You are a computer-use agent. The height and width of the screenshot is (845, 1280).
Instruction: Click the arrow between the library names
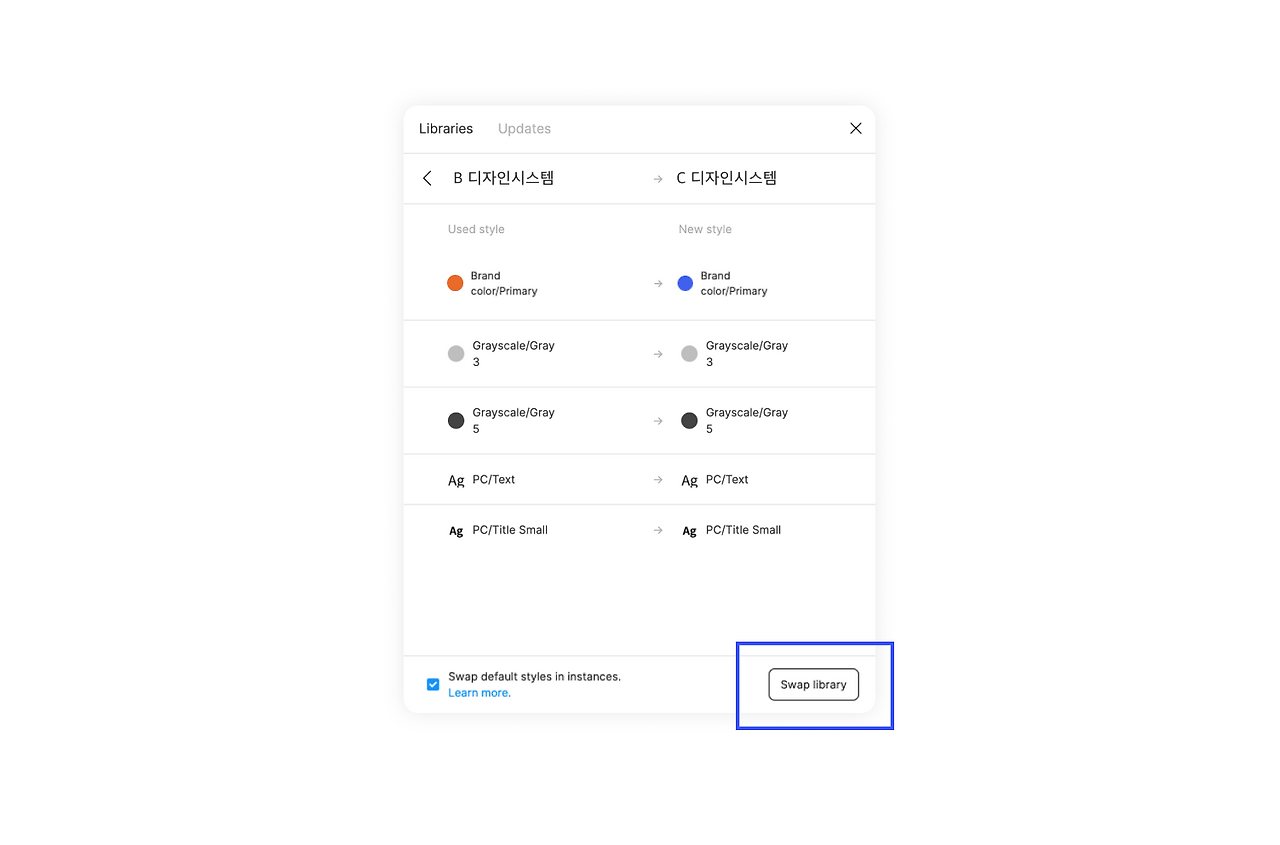pos(658,179)
